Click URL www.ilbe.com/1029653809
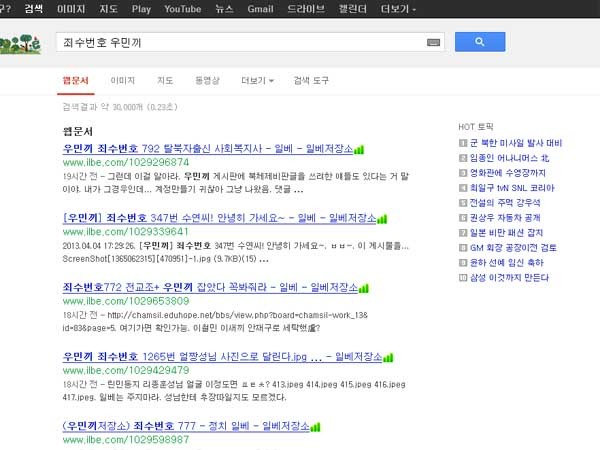 (x=126, y=301)
